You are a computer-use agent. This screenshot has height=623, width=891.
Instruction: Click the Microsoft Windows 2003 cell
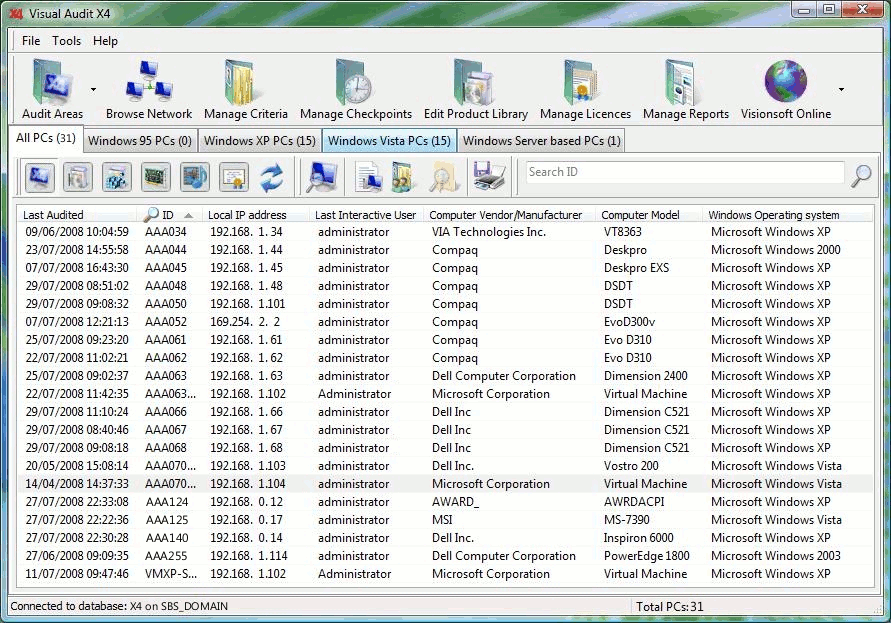(776, 556)
